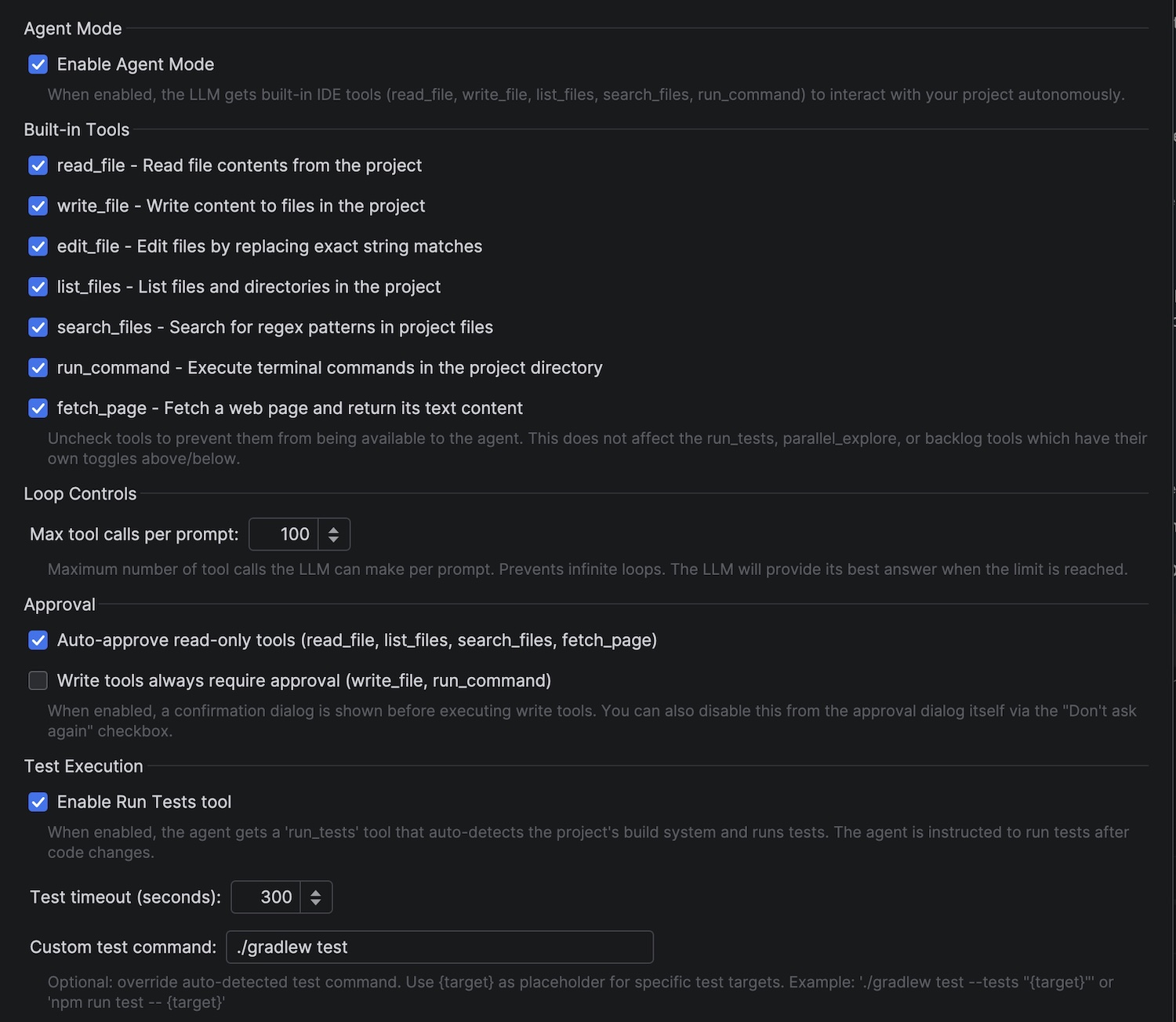1176x1022 pixels.
Task: Uncheck Enable Run Tests tool
Action: tap(38, 802)
